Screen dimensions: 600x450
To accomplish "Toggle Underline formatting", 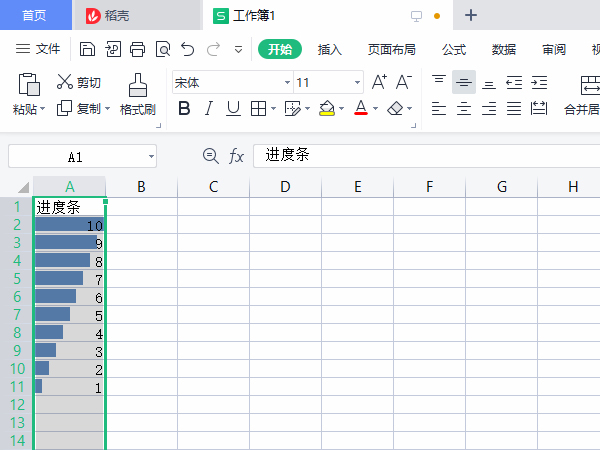I will [233, 108].
